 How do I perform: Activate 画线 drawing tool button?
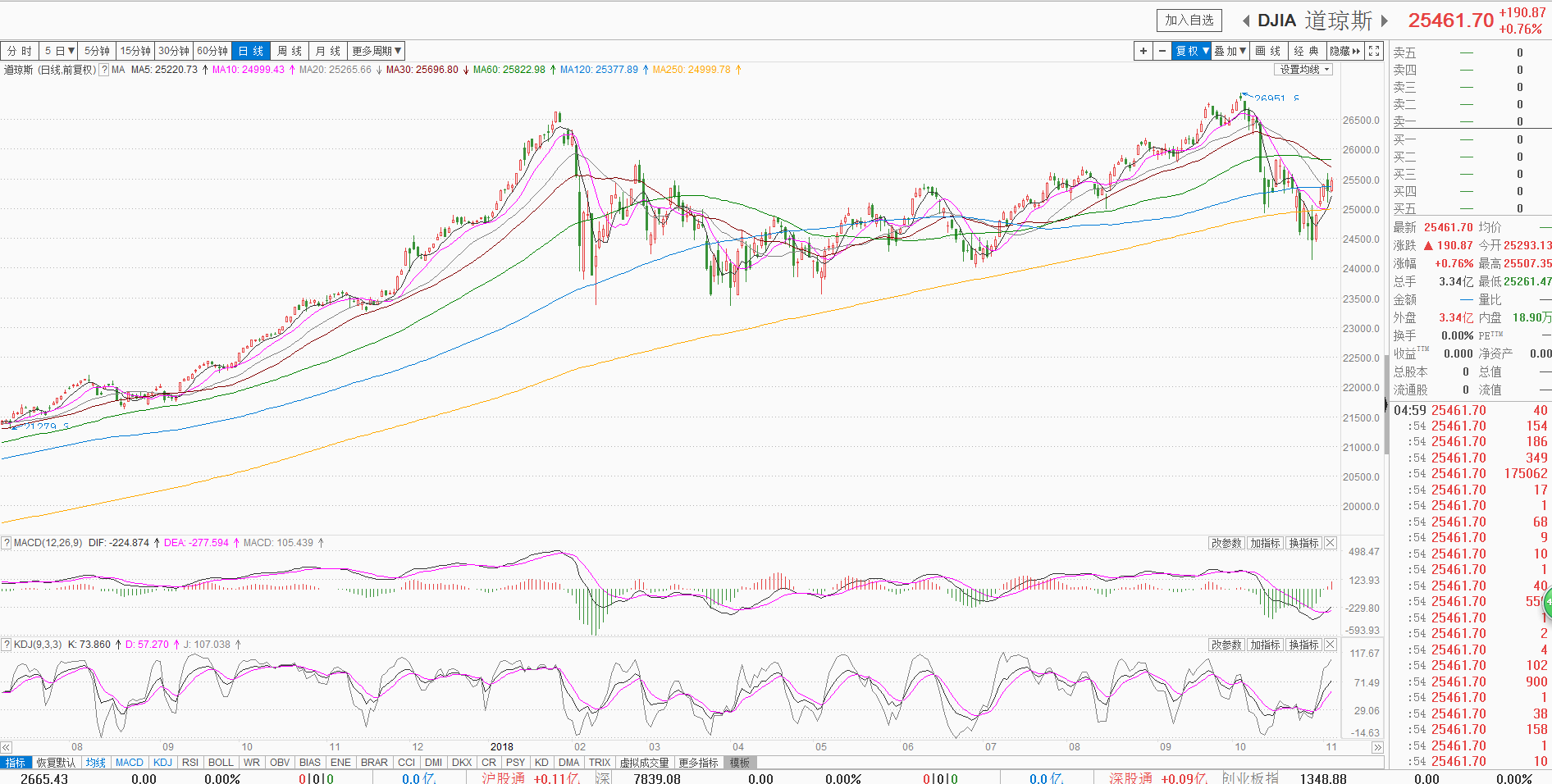click(x=1268, y=51)
